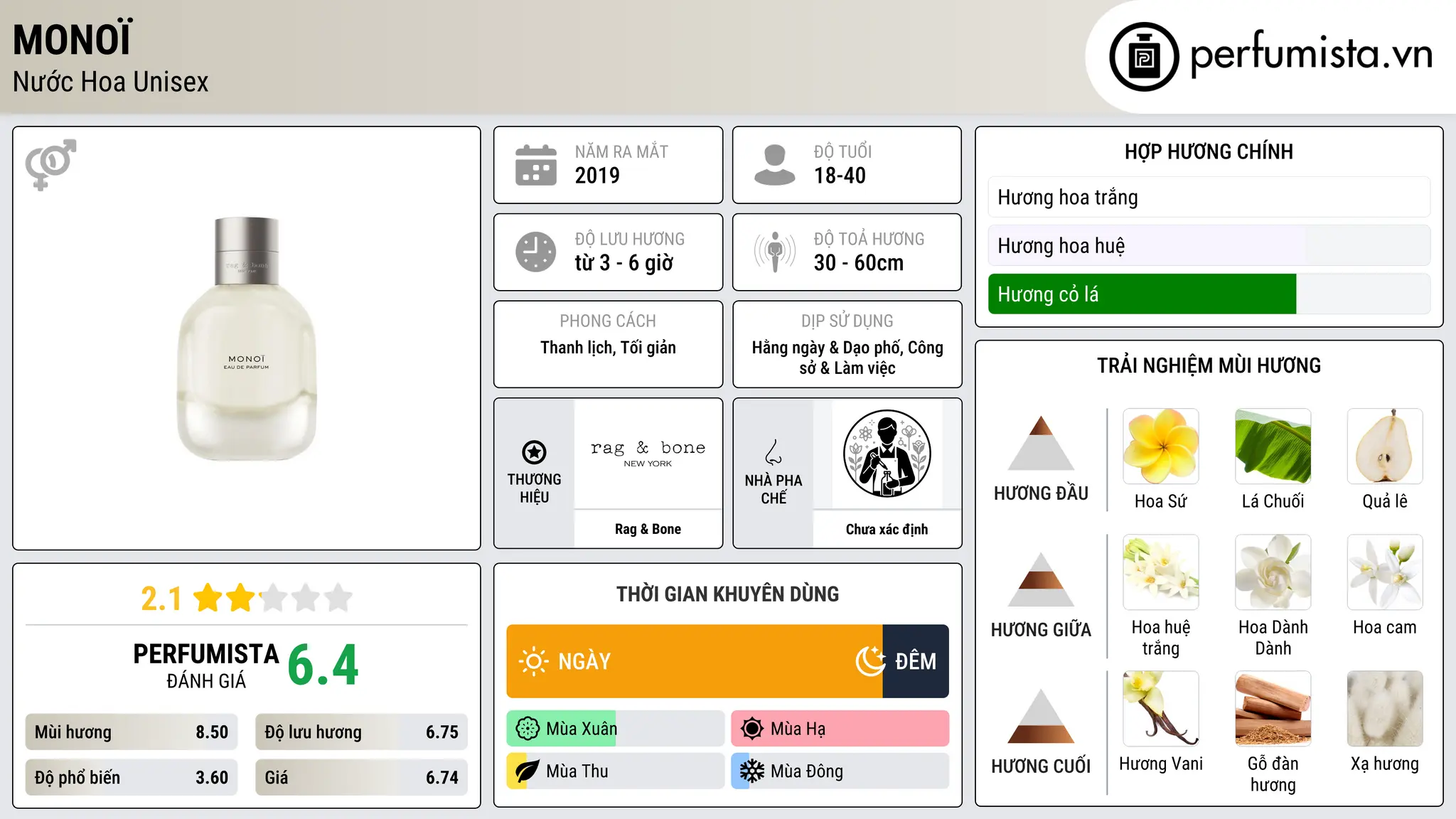Viewport: 1456px width, 819px height.
Task: Click the unisex gender symbol icon
Action: (x=50, y=164)
